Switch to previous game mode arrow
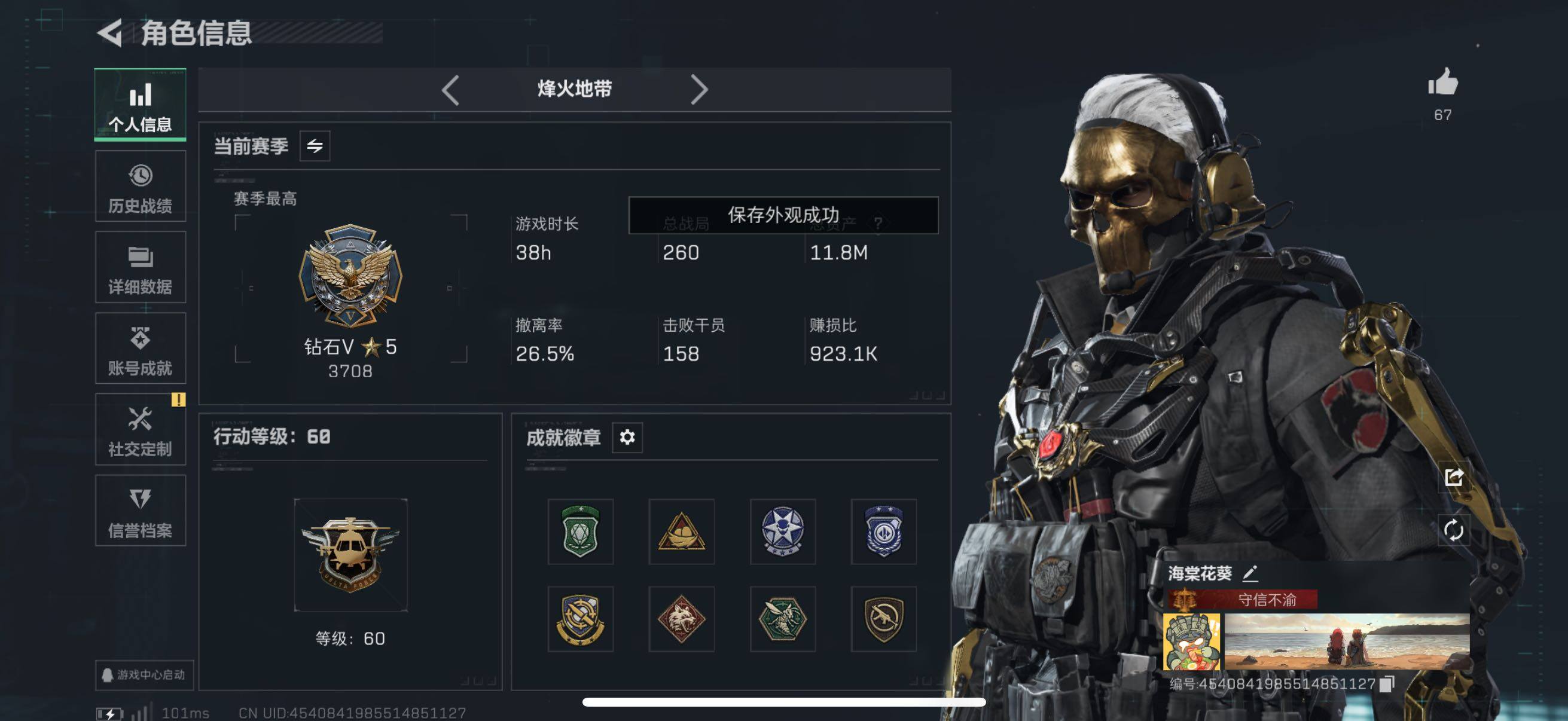Screen dimensions: 1568x721 [450, 90]
